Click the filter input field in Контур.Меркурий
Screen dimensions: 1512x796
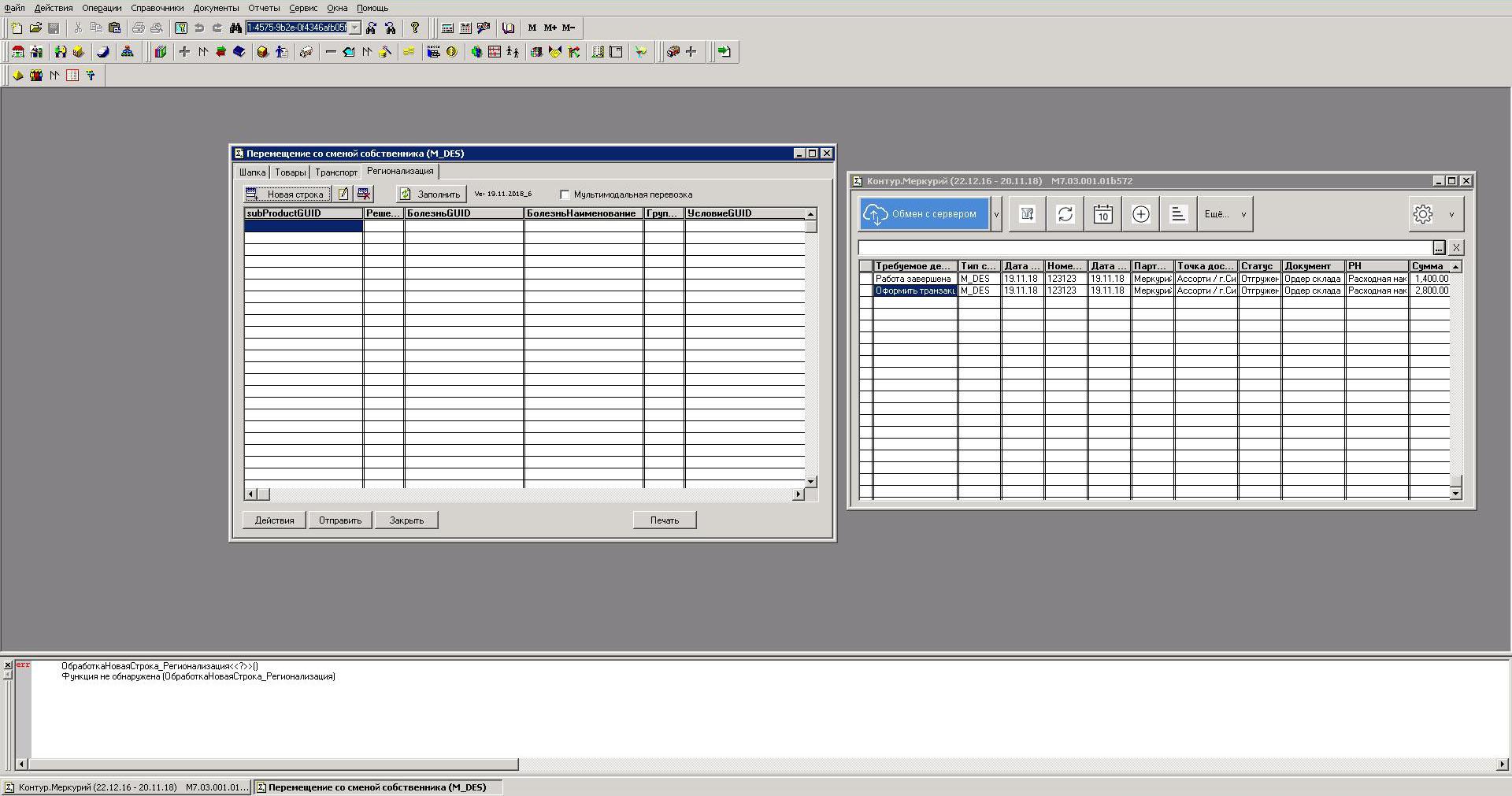(x=1144, y=248)
